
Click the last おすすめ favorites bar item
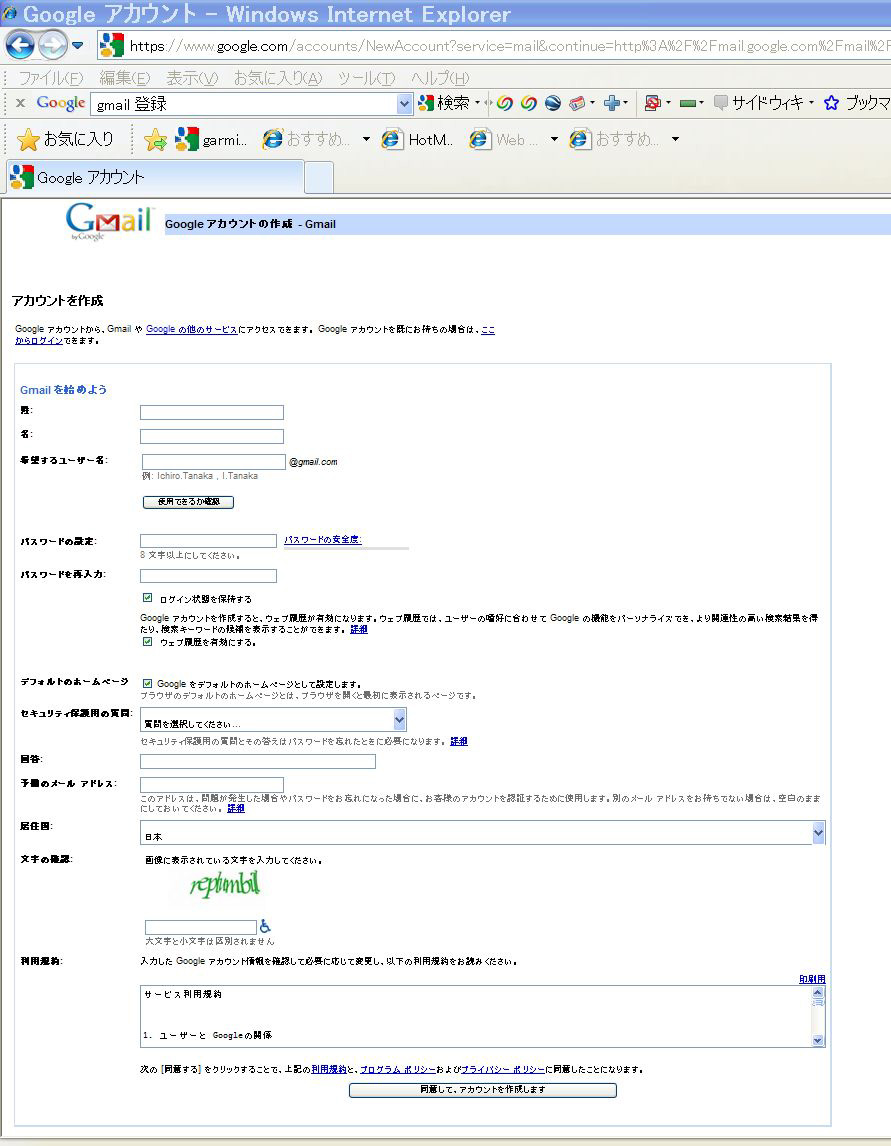tap(615, 139)
